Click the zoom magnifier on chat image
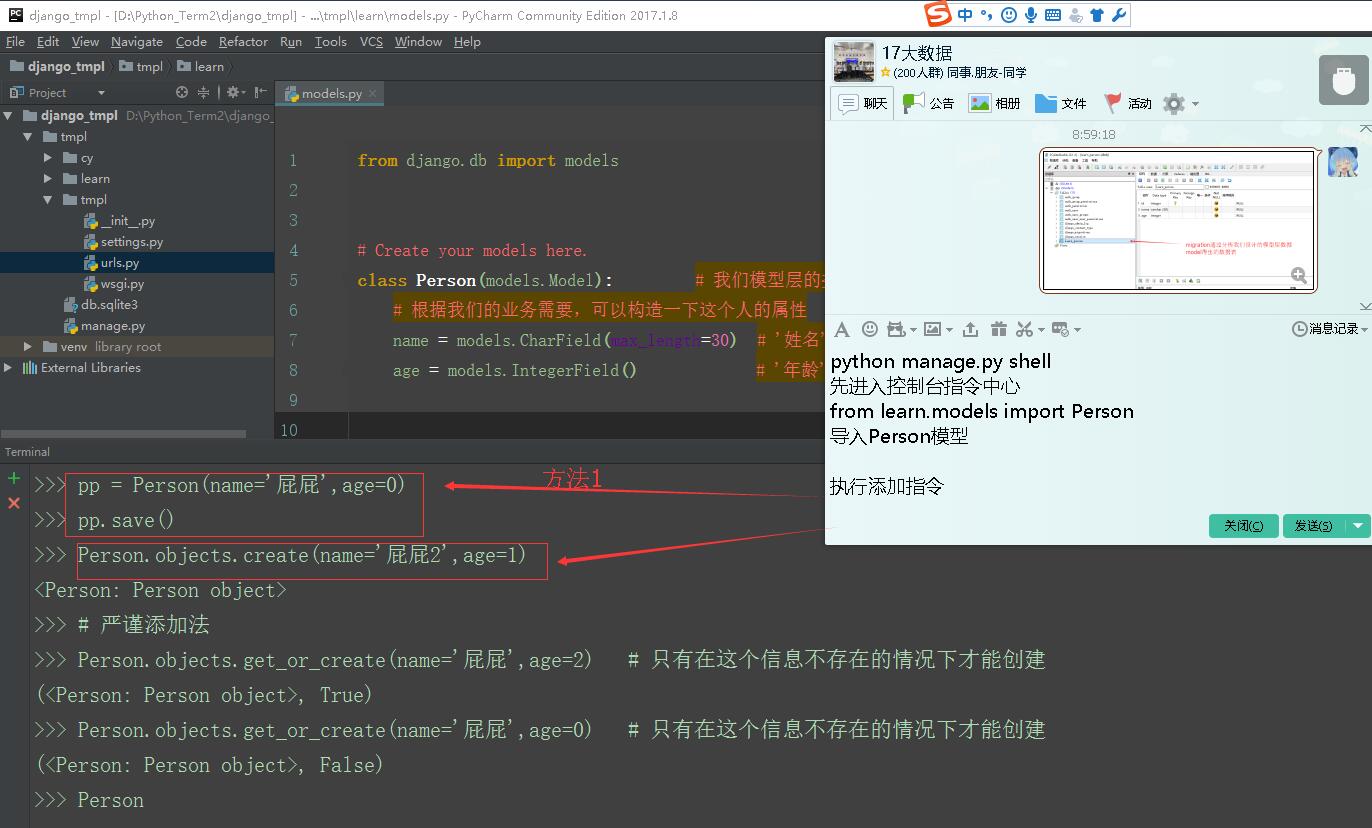Image resolution: width=1372 pixels, height=828 pixels. tap(1298, 275)
